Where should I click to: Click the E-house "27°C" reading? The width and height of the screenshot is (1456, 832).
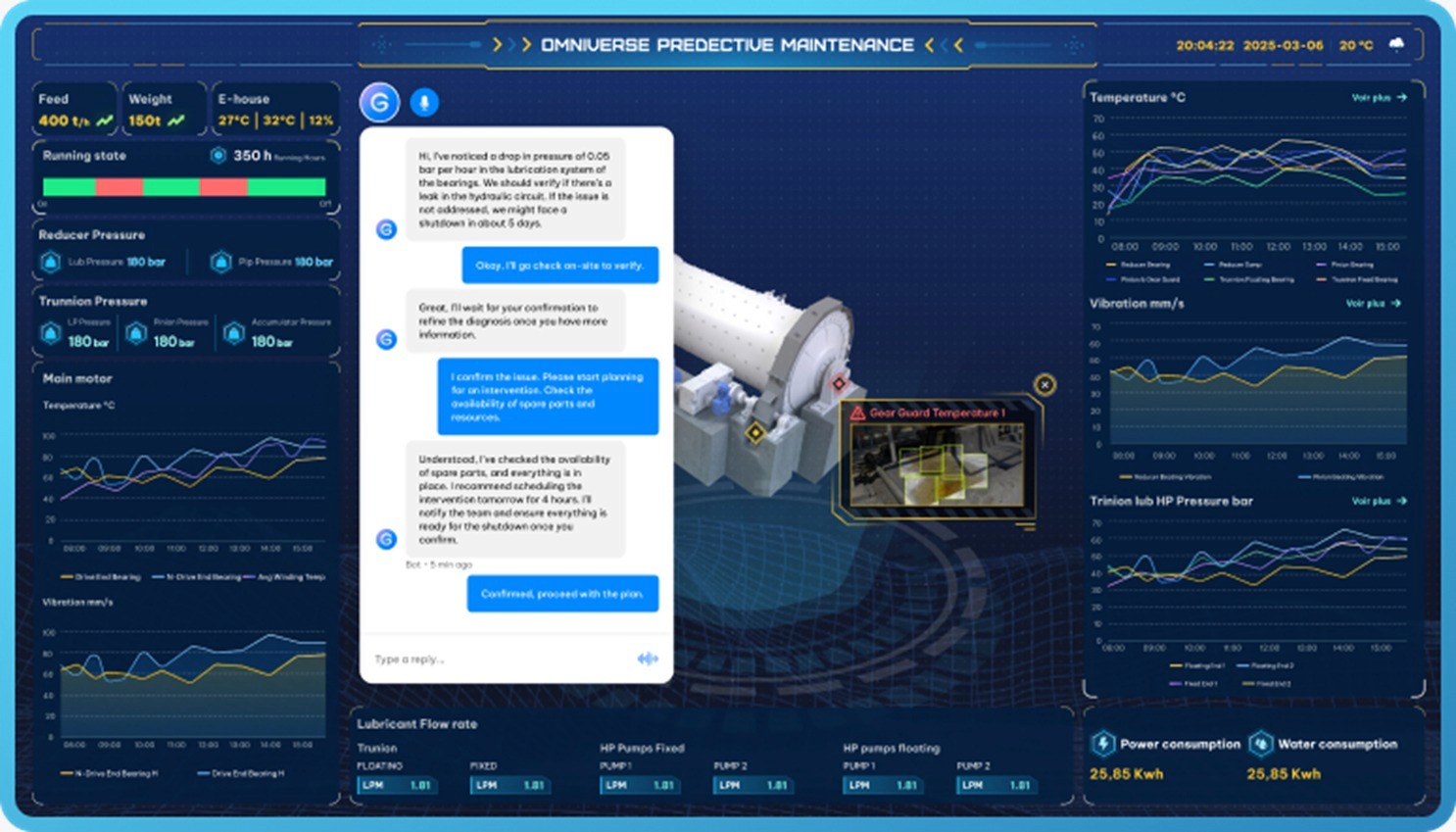233,121
